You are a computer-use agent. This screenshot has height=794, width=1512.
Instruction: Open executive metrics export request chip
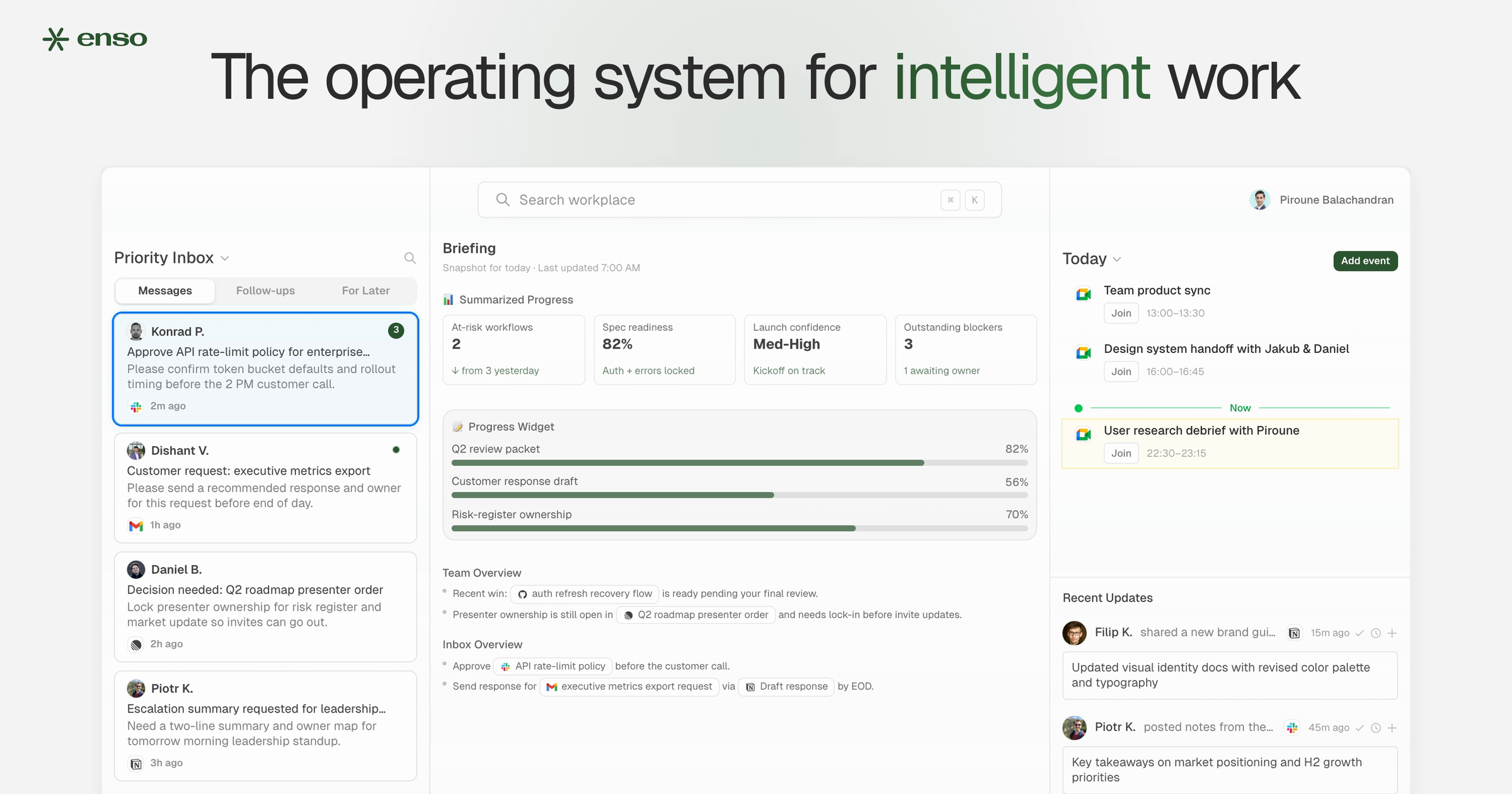629,686
